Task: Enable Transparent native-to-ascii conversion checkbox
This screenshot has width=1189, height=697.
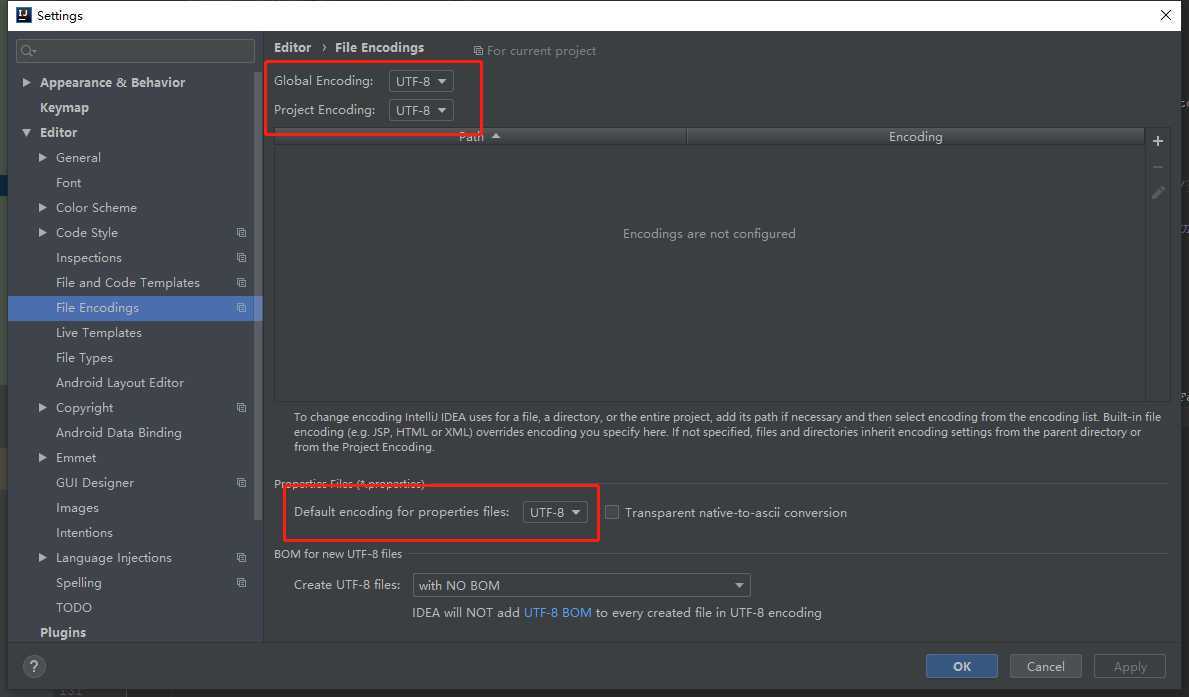Action: coord(612,513)
